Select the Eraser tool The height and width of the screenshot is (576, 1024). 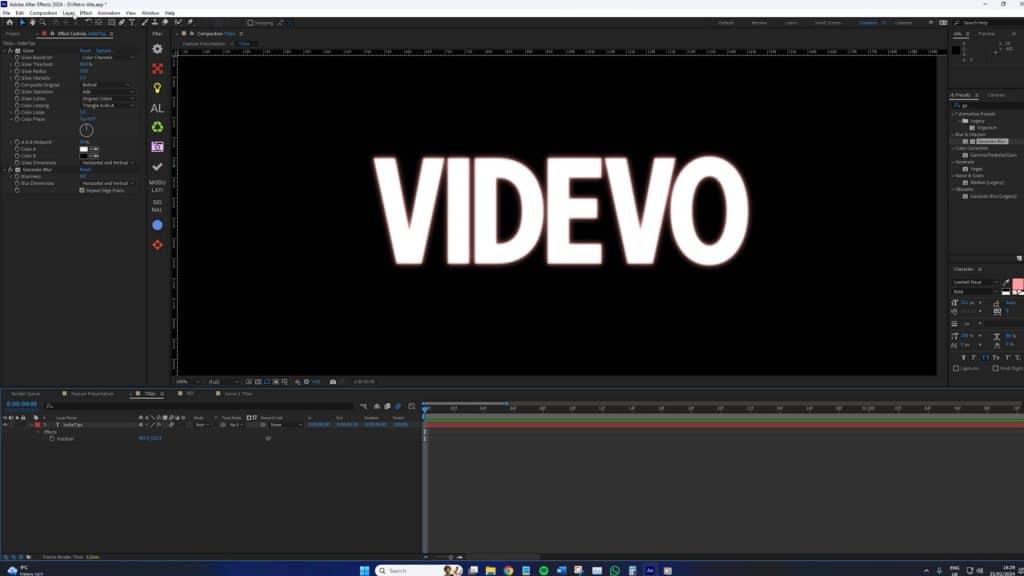[165, 22]
